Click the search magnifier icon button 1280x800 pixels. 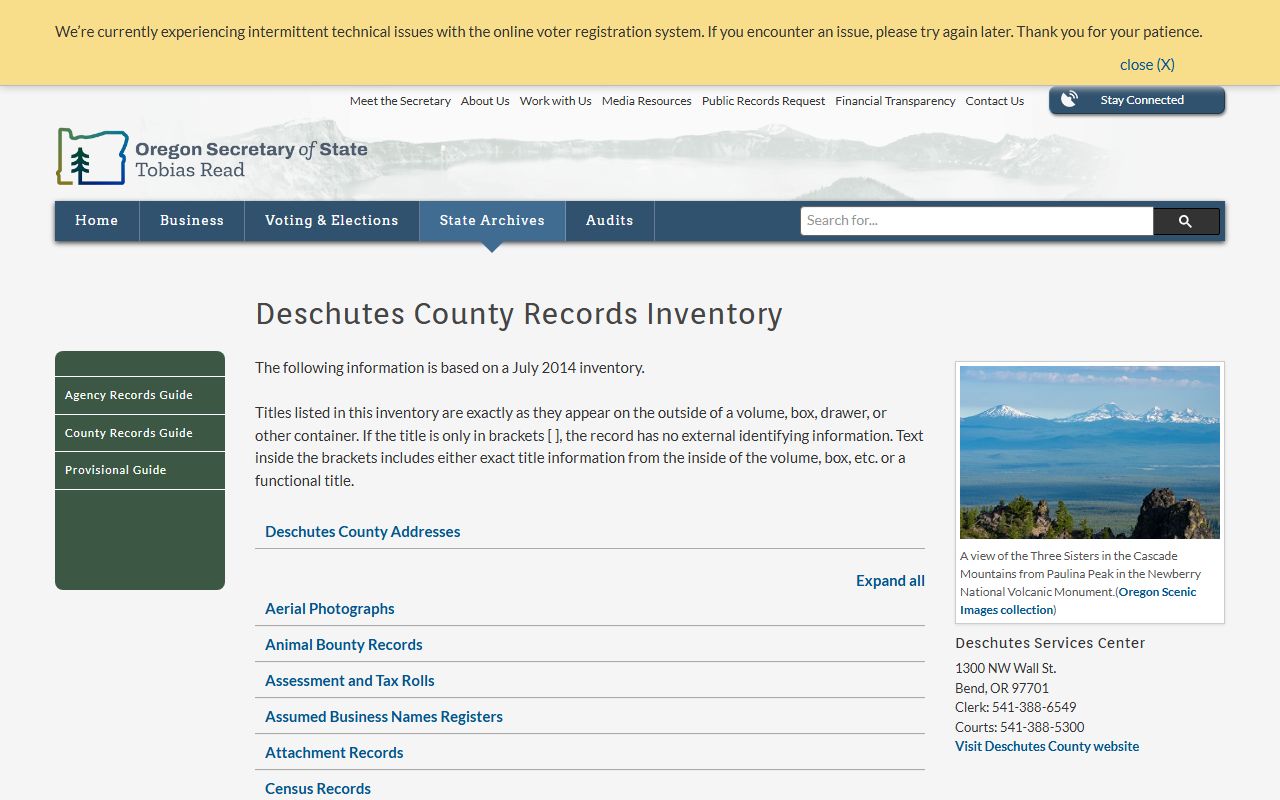point(1186,221)
